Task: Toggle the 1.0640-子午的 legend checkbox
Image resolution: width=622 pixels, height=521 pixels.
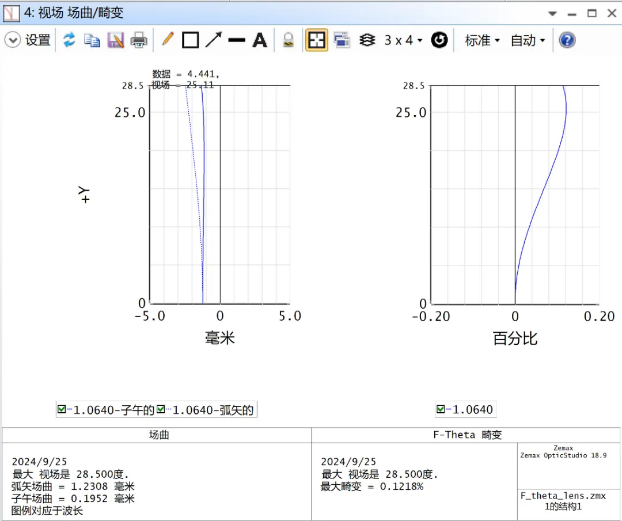Action: (x=63, y=410)
